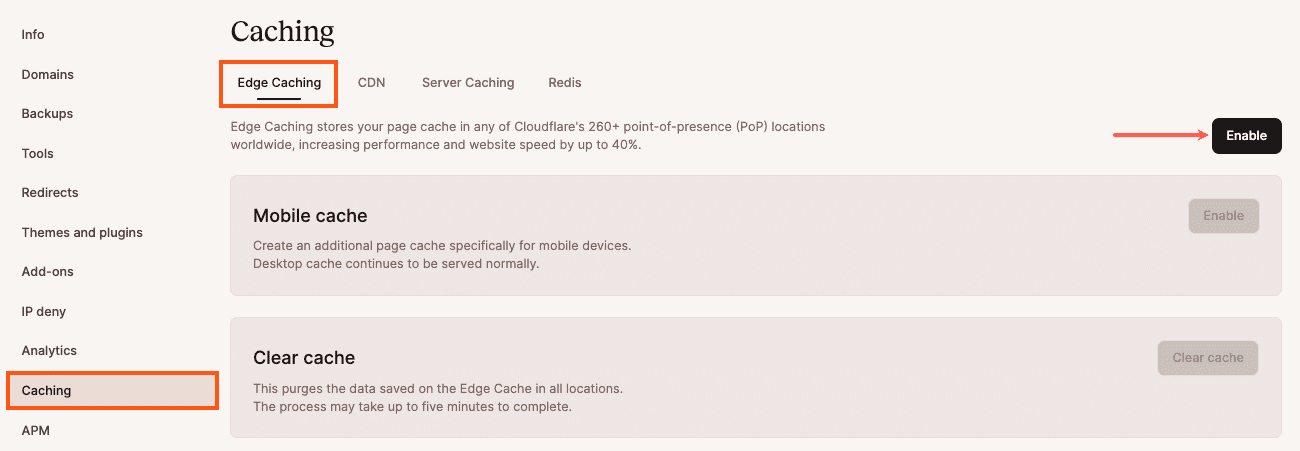The image size is (1300, 451).
Task: Open the Redirects page
Action: coord(49,192)
